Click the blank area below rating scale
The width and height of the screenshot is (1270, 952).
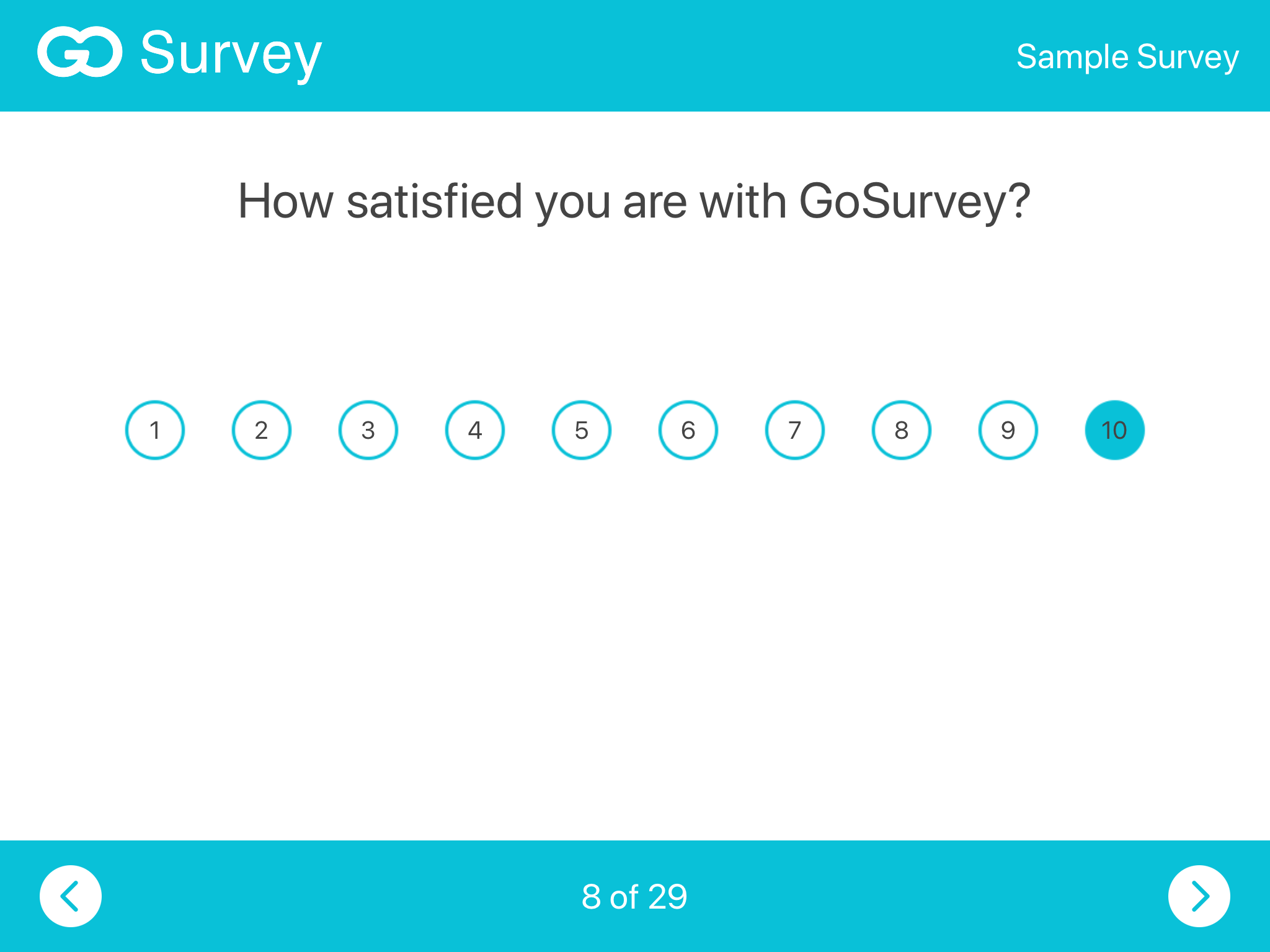[x=635, y=651]
